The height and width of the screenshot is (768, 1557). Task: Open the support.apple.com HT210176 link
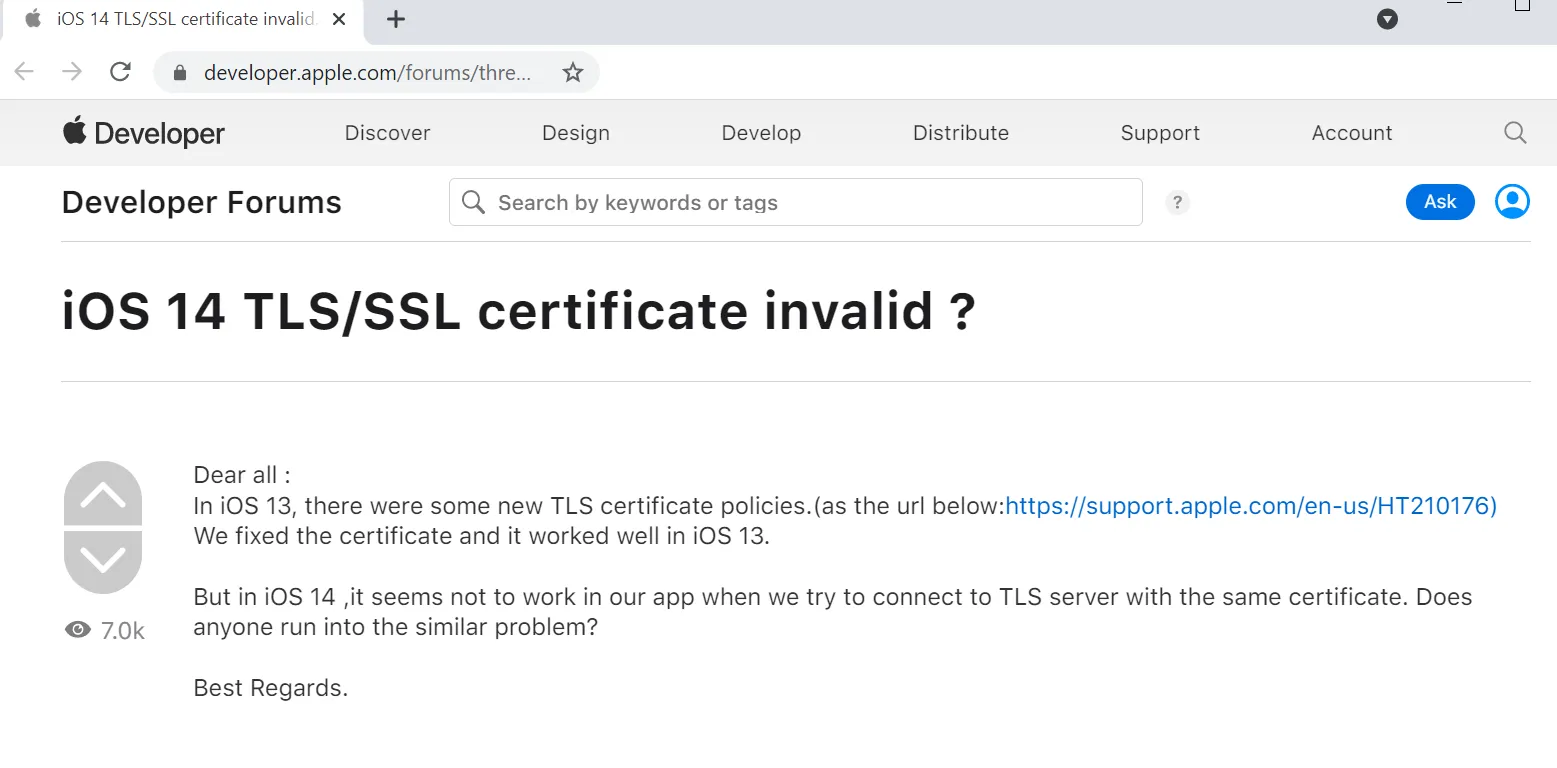coord(1251,506)
